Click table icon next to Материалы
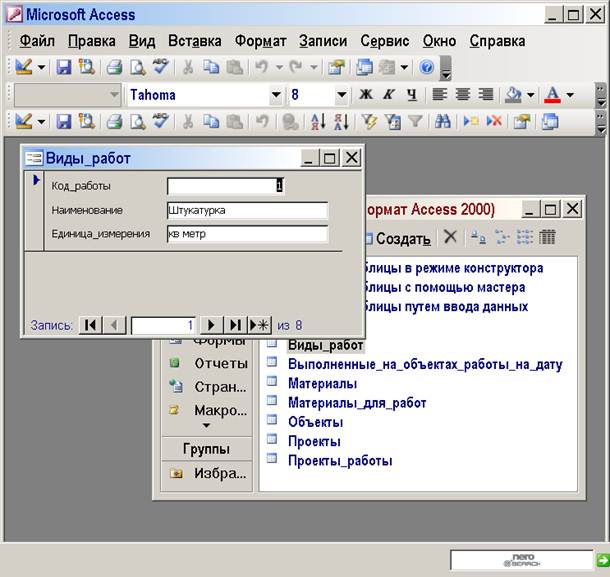Image resolution: width=610 pixels, height=577 pixels. (272, 381)
